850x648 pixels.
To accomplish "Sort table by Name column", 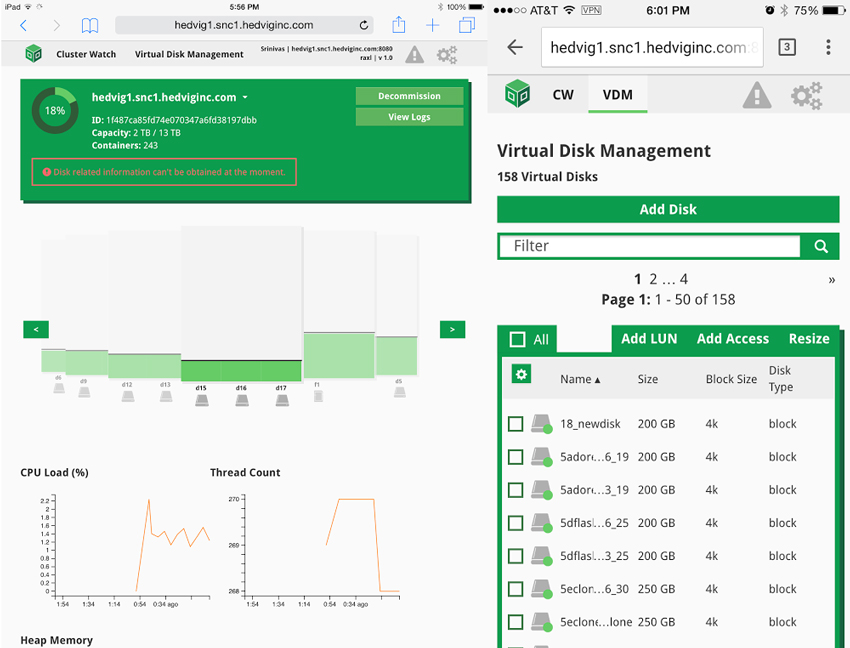I will point(580,379).
